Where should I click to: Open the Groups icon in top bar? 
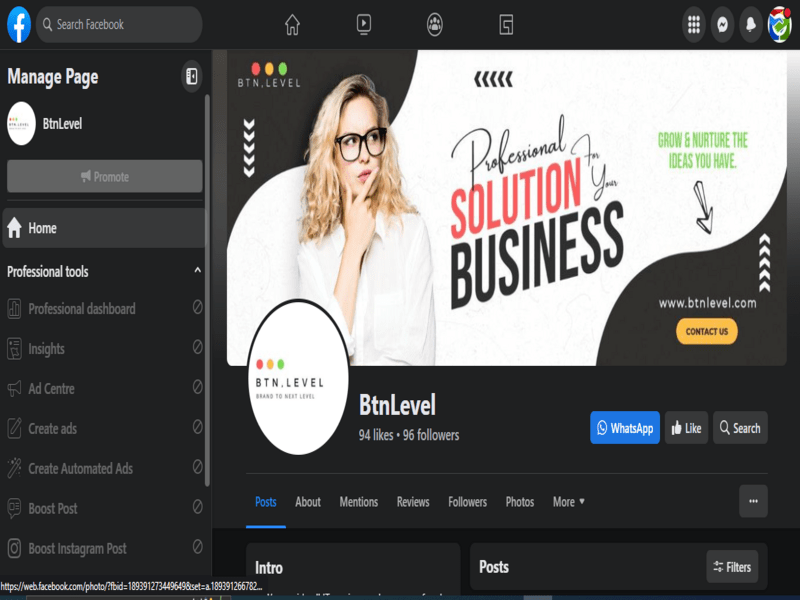pyautogui.click(x=435, y=25)
